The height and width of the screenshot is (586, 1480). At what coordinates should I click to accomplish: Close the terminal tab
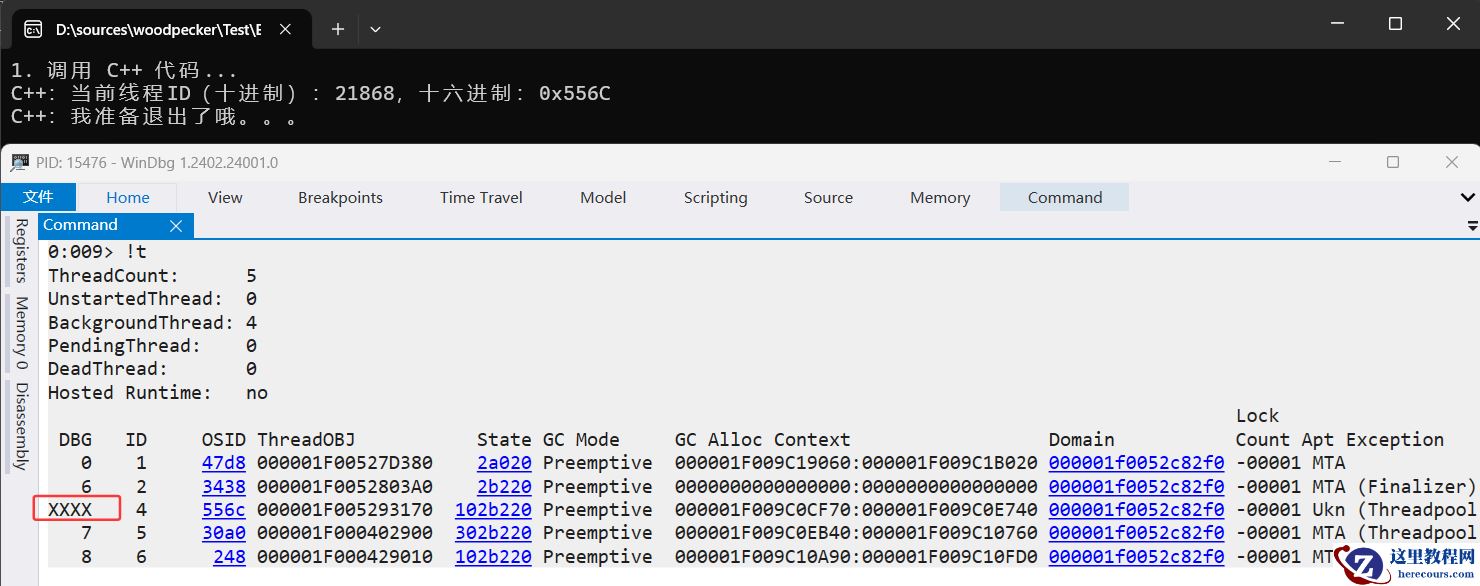click(x=285, y=29)
